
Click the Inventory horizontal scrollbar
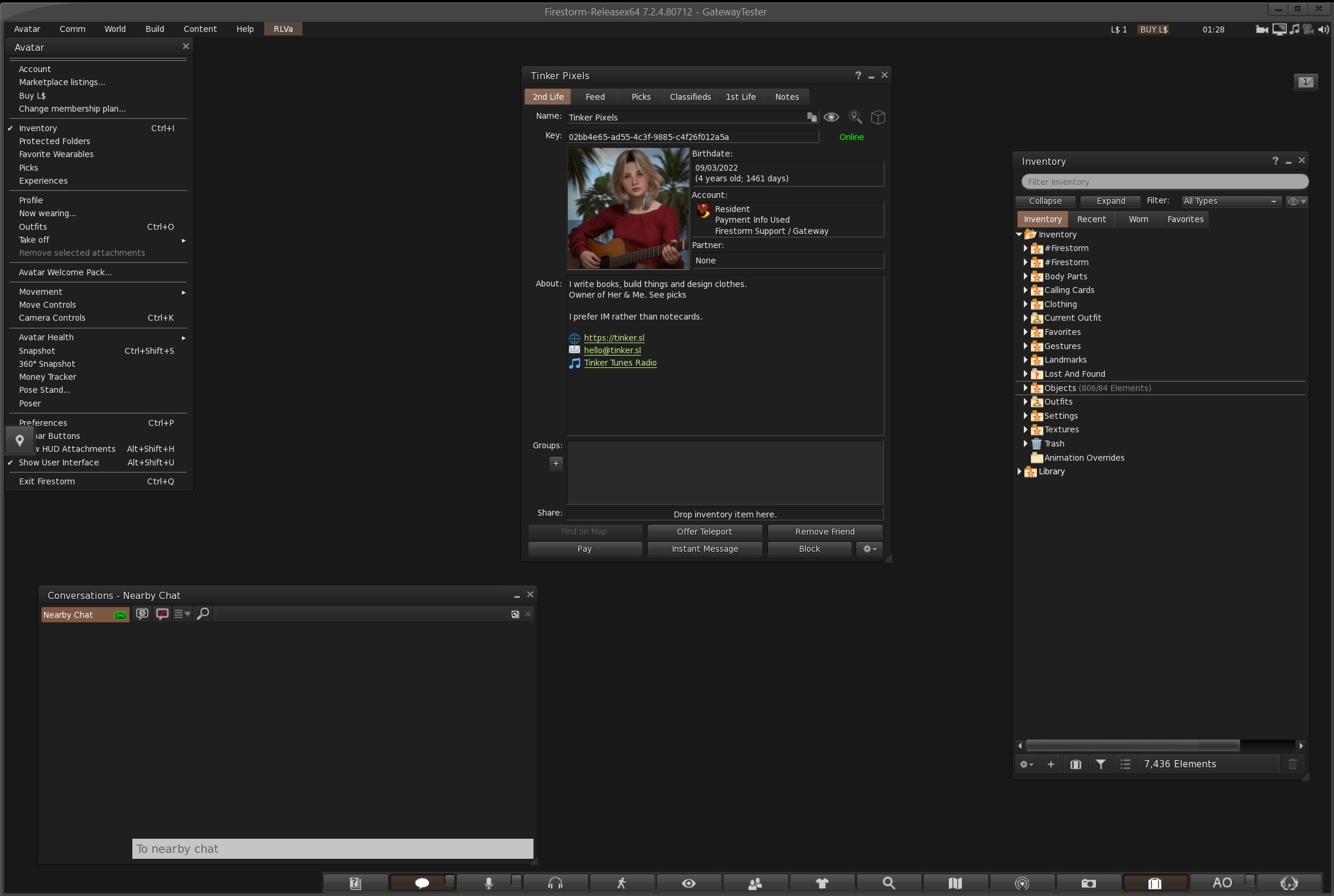point(1132,745)
